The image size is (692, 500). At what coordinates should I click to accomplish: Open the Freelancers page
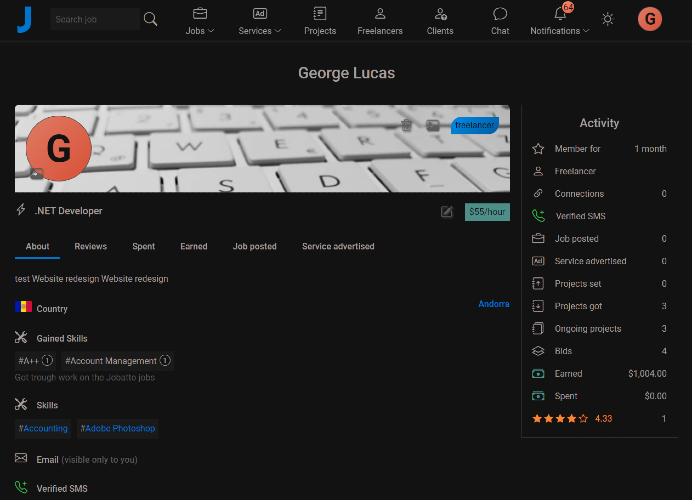tap(380, 21)
